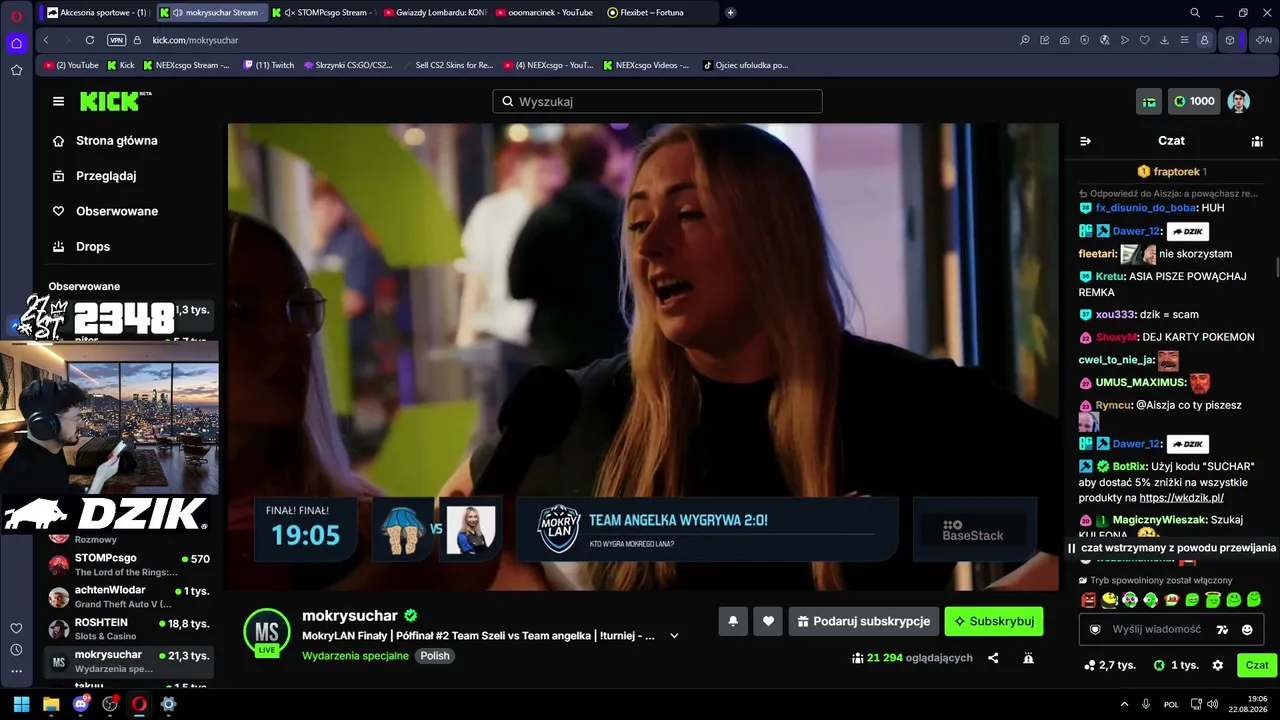Open the Opera menu logo
Screen dimensions: 1280x720
pos(16,14)
